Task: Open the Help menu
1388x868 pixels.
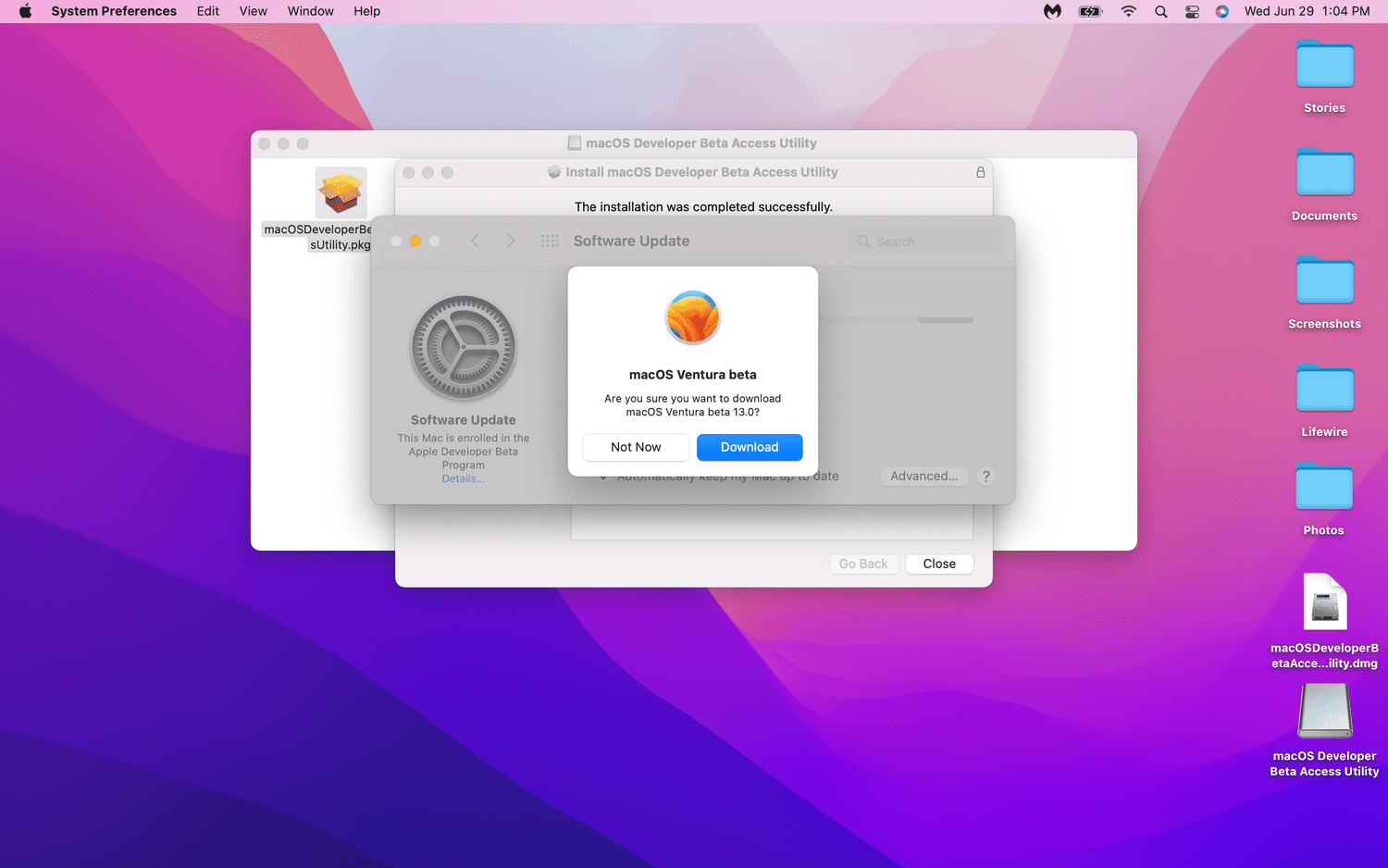Action: [366, 11]
